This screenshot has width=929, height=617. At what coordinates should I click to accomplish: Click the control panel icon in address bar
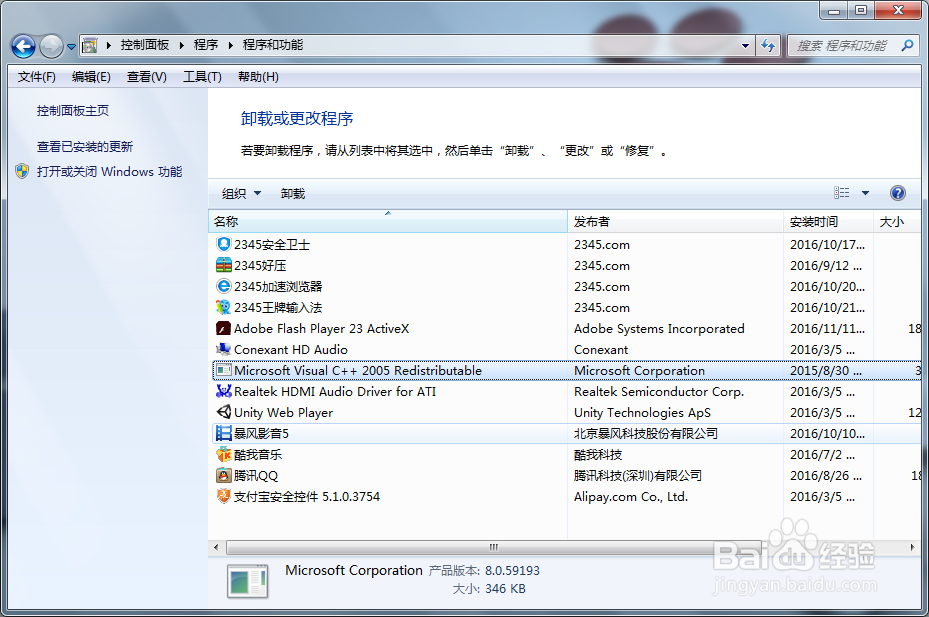coord(89,45)
